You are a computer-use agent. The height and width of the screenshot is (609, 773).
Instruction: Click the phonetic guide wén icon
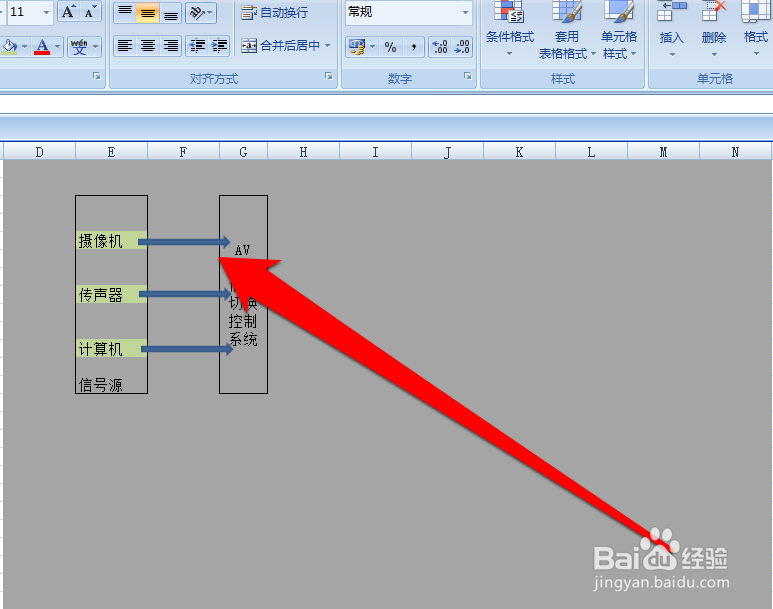(79, 47)
